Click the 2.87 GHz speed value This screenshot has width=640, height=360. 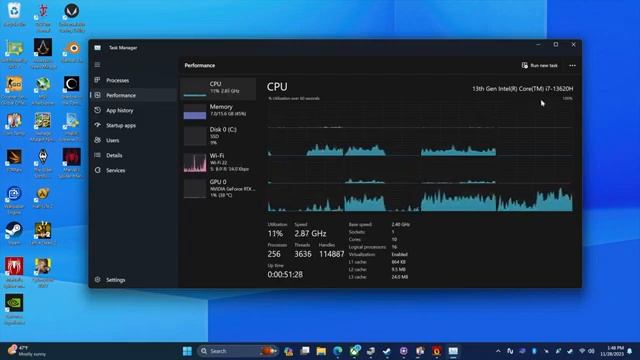(310, 233)
